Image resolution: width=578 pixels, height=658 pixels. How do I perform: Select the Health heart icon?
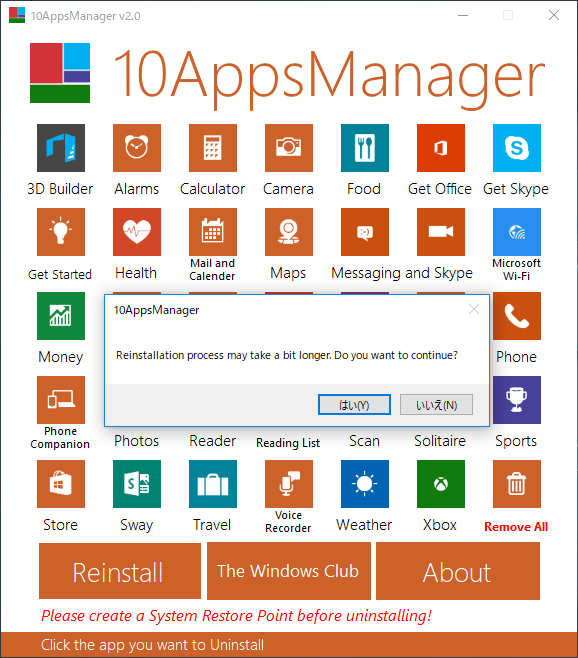coord(137,232)
